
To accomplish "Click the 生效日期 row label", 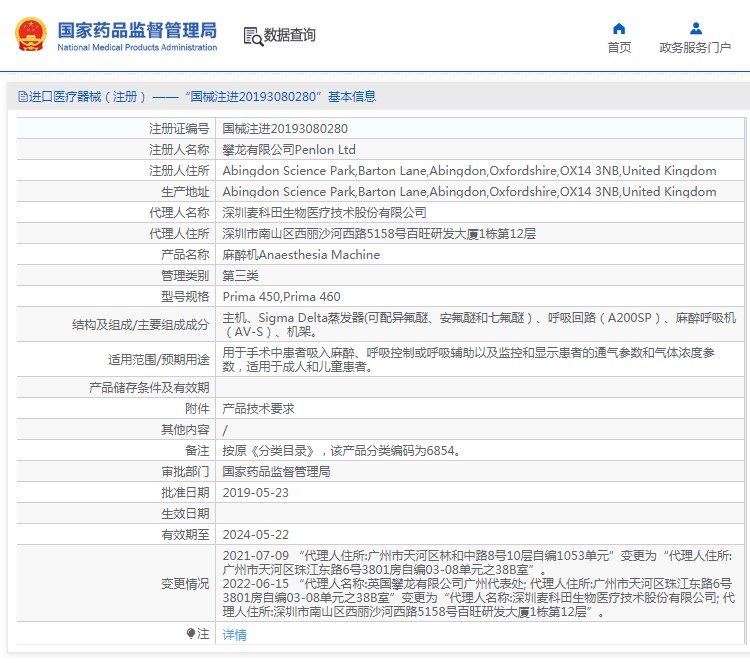I will pos(185,514).
